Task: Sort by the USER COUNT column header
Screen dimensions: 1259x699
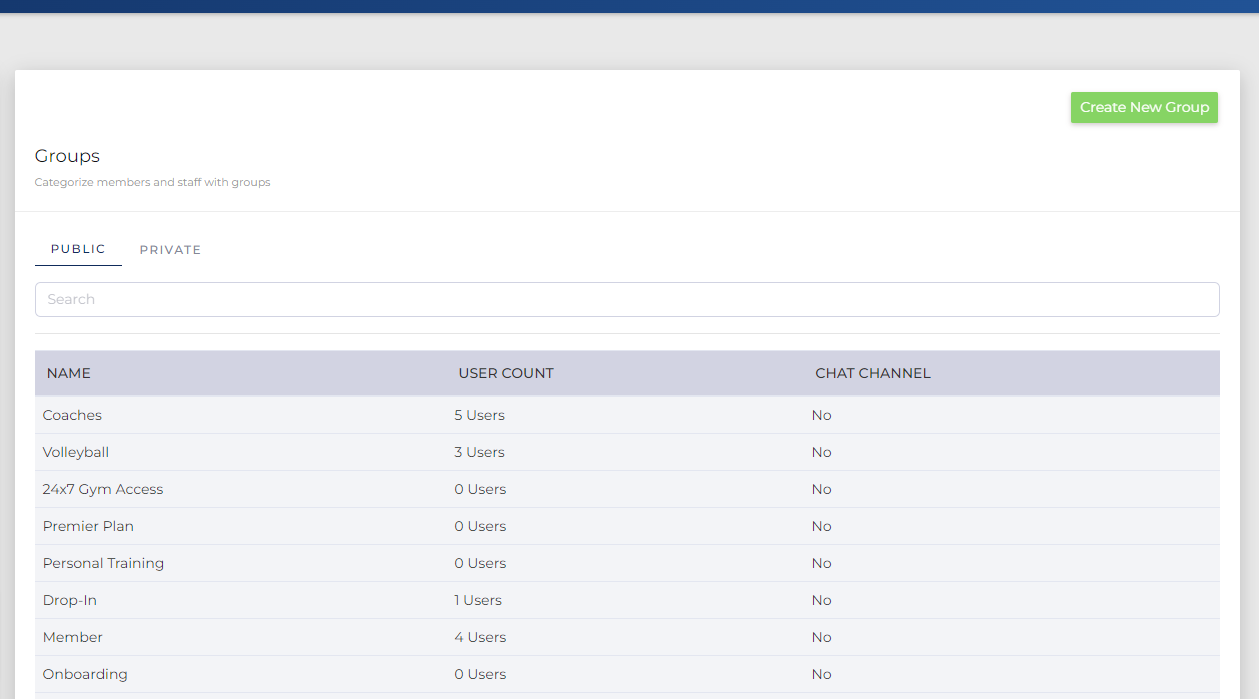Action: coord(506,373)
